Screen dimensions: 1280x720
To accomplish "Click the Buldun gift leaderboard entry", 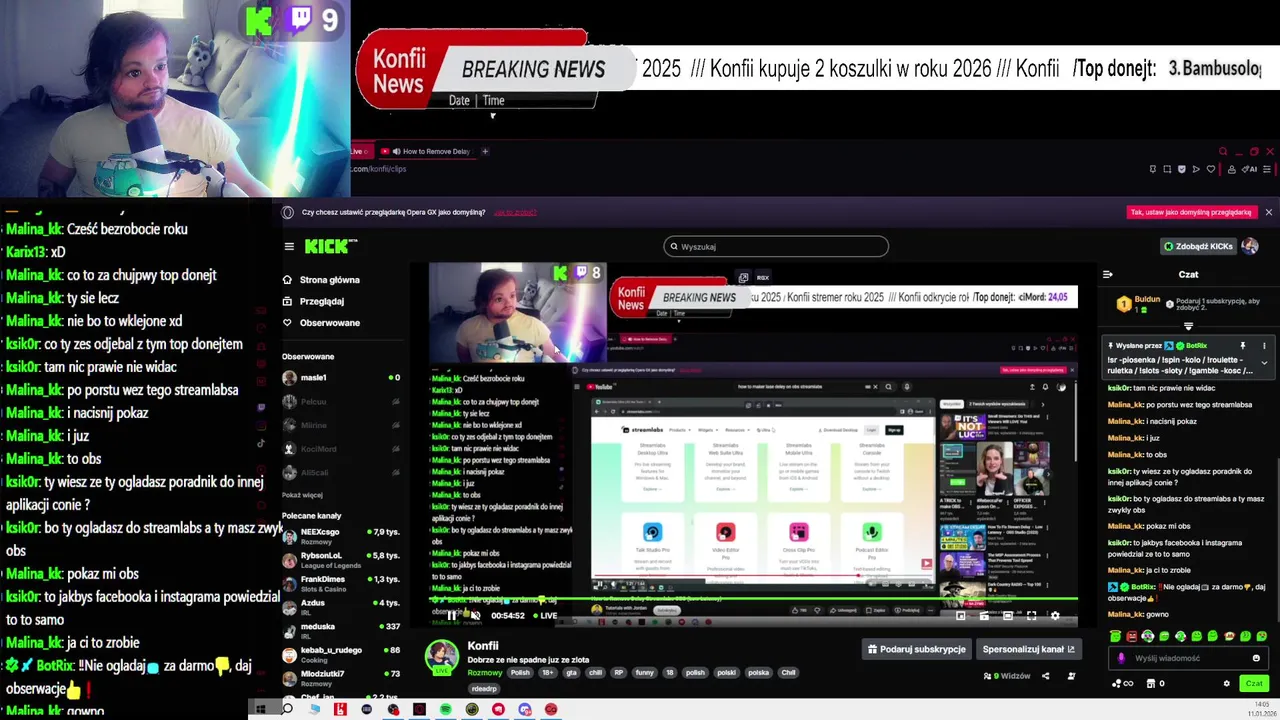I will 1138,303.
